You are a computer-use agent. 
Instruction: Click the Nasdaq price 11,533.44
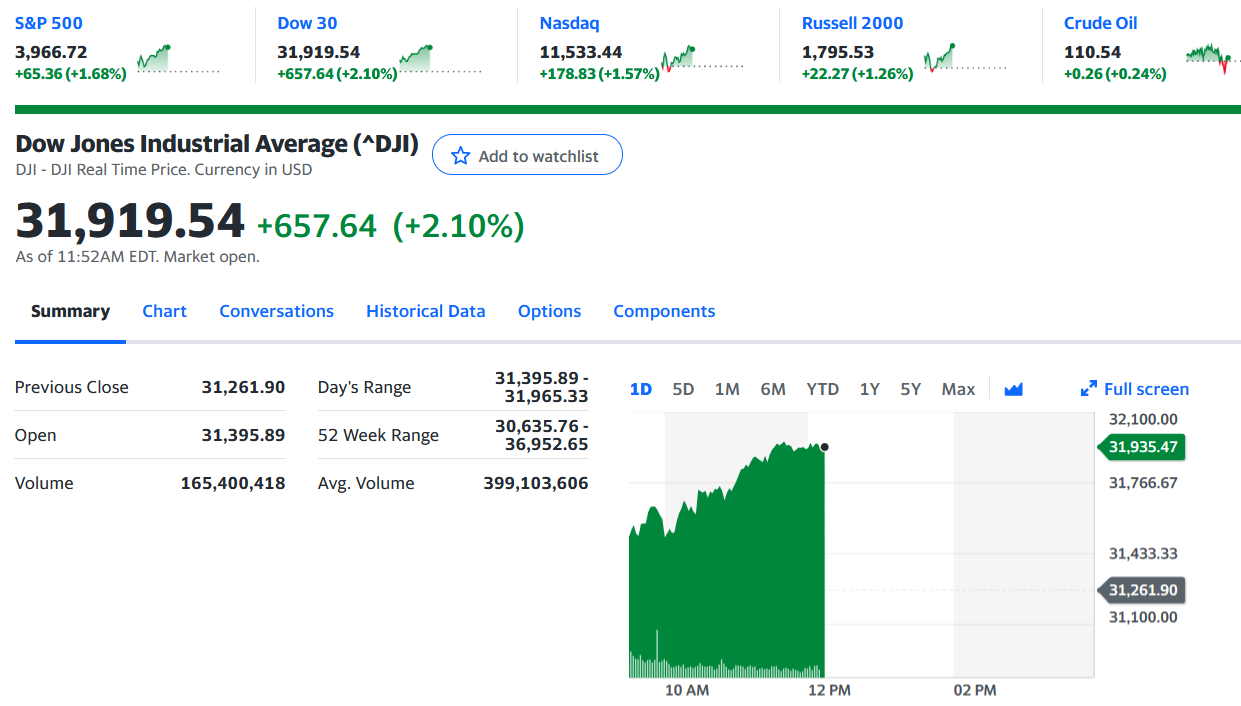tap(581, 52)
